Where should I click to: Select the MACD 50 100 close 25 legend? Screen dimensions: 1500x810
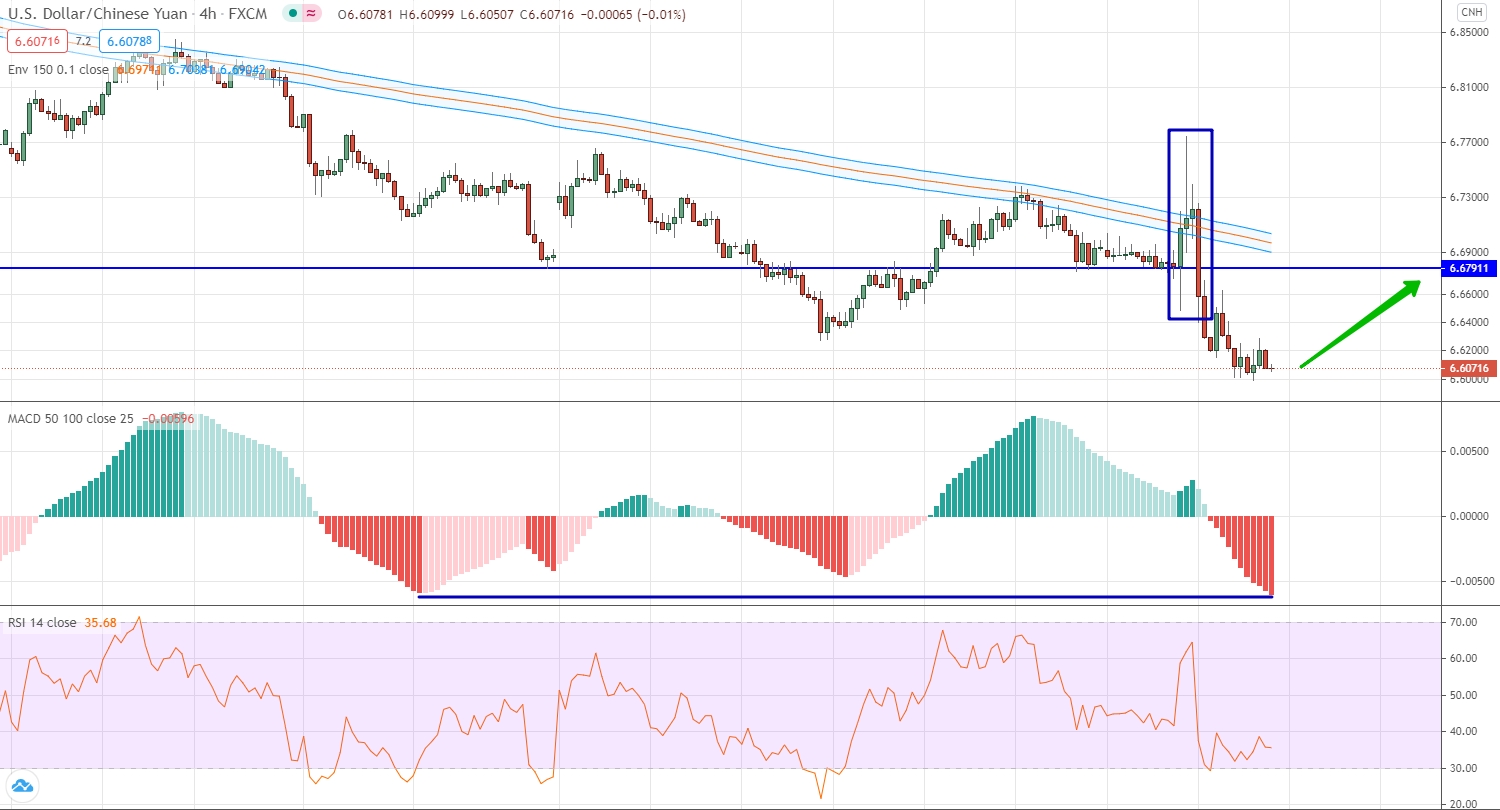click(x=71, y=418)
